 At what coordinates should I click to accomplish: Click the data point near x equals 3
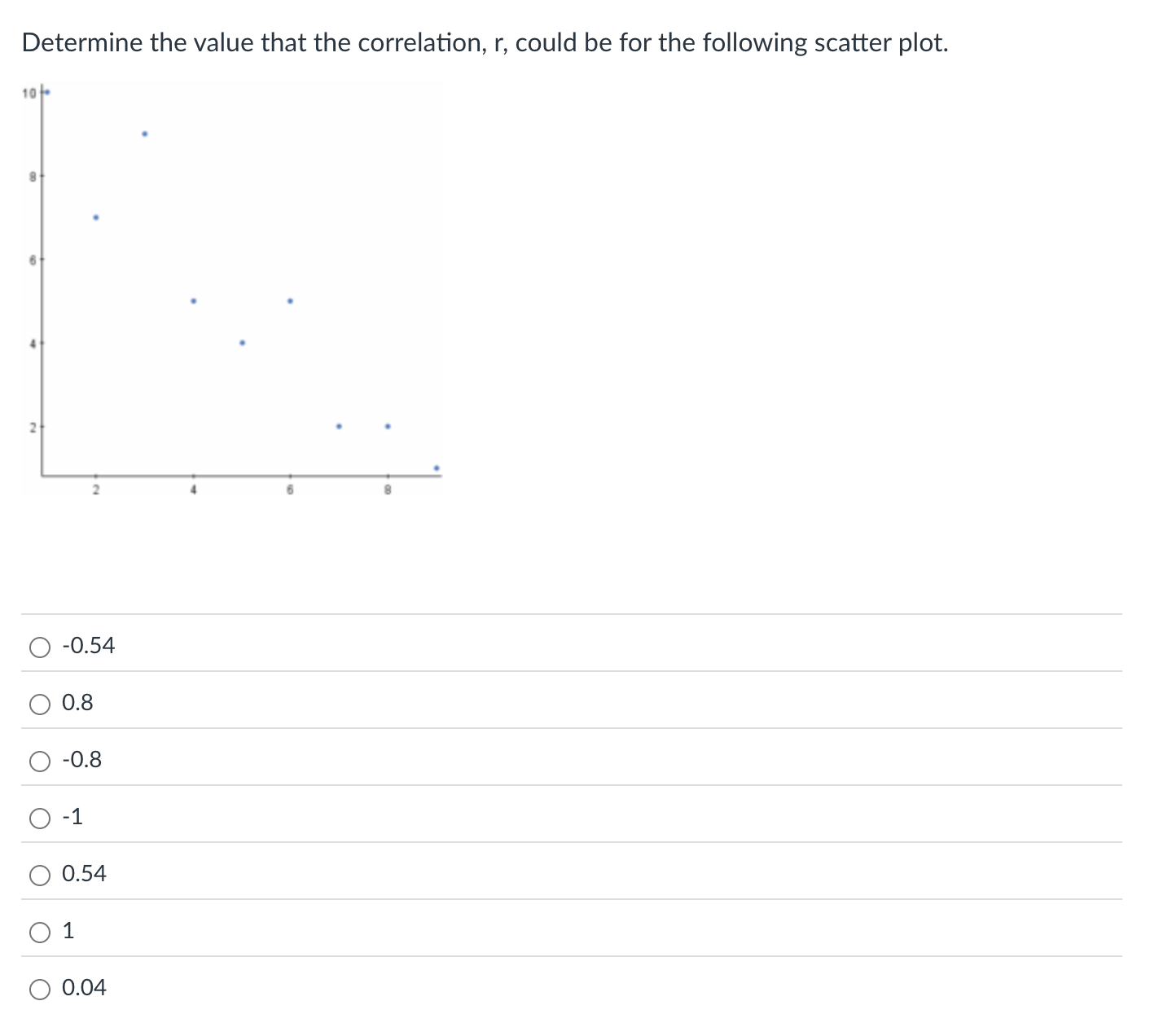pyautogui.click(x=144, y=133)
